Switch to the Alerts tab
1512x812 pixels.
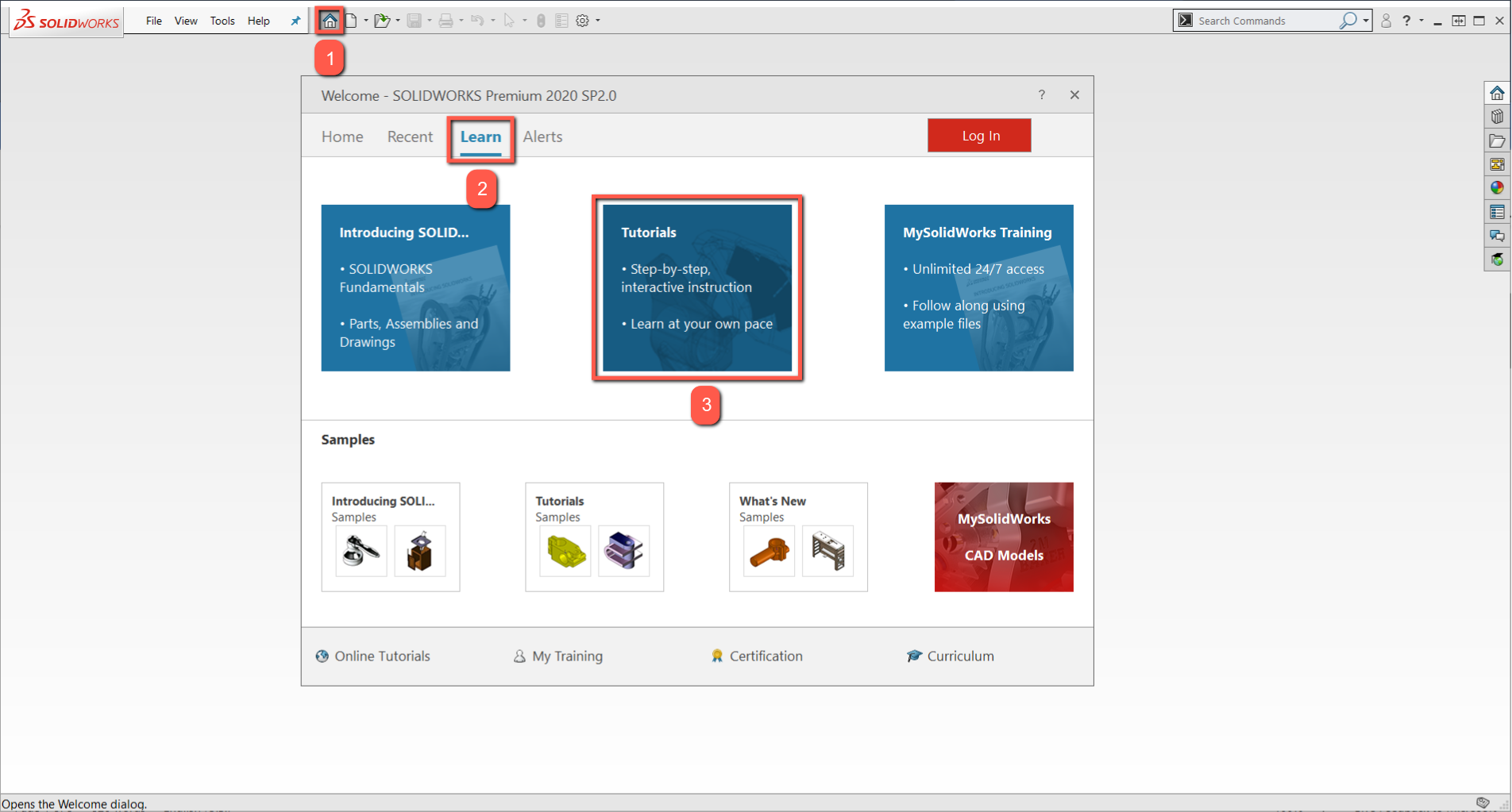click(542, 137)
